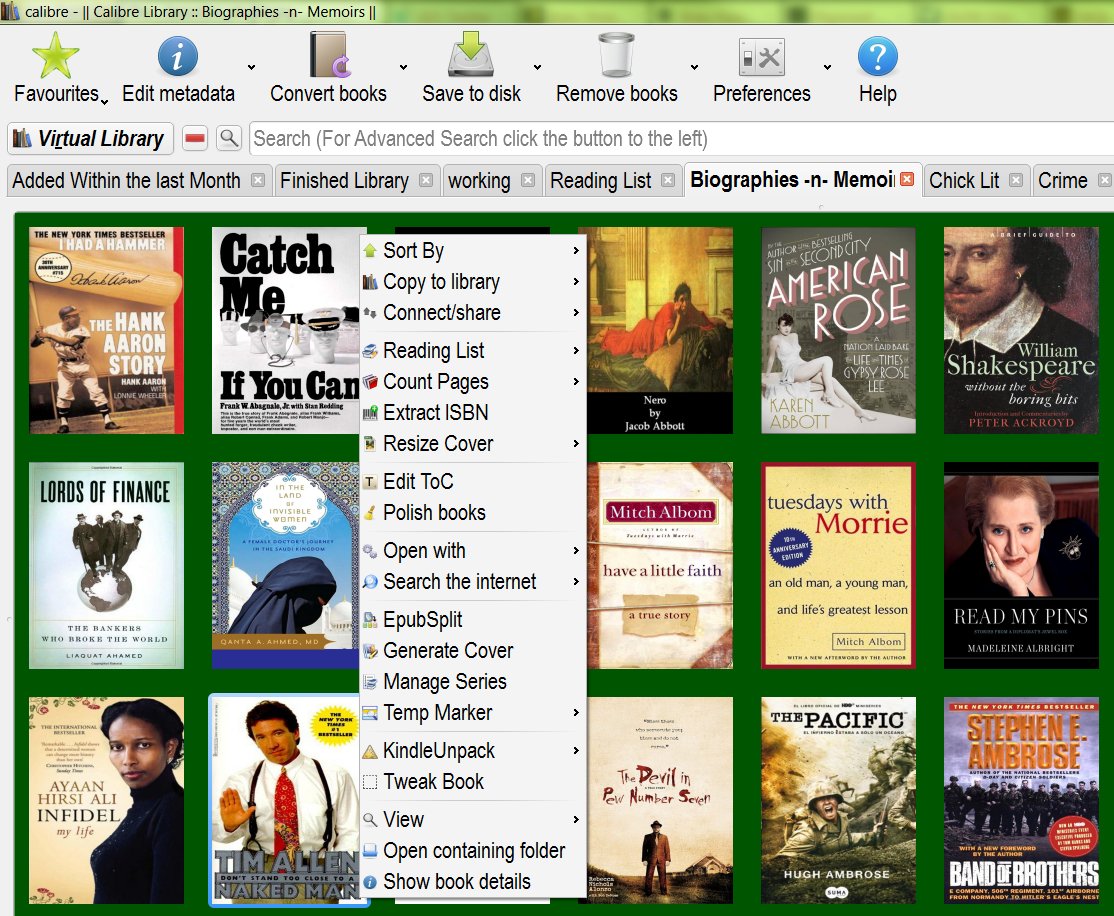Click the Favourites star icon
The height and width of the screenshot is (916, 1114).
55,56
